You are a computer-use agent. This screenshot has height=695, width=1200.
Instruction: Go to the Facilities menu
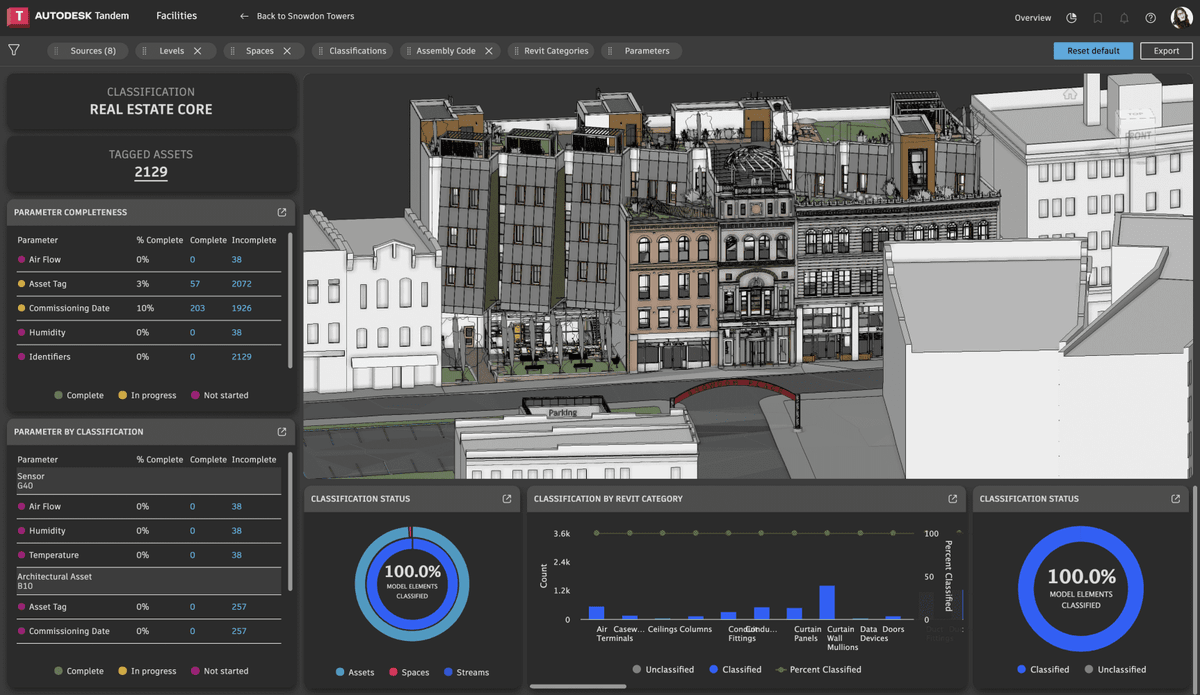click(x=176, y=16)
